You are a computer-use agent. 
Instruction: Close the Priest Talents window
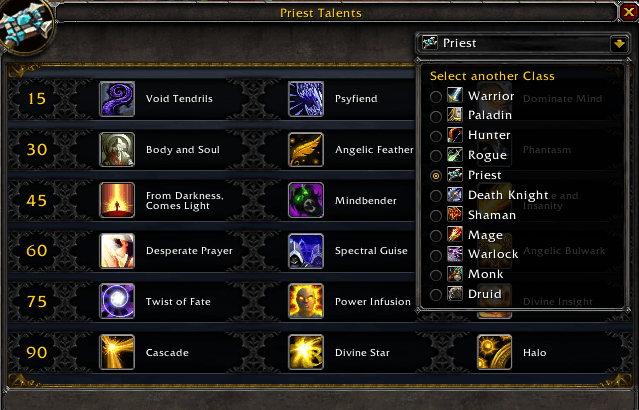coord(629,12)
